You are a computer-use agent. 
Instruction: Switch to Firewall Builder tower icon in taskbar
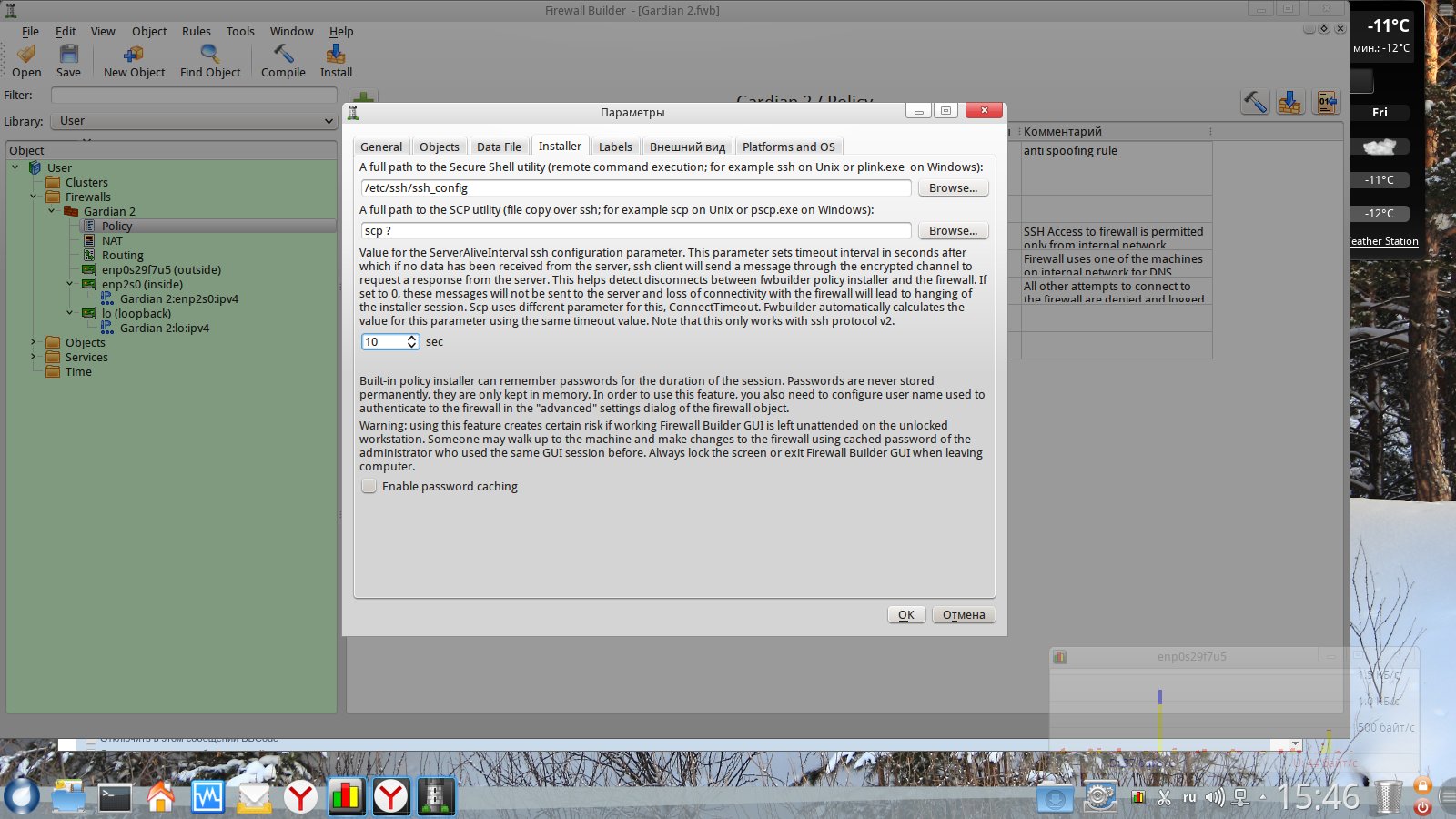[x=437, y=797]
